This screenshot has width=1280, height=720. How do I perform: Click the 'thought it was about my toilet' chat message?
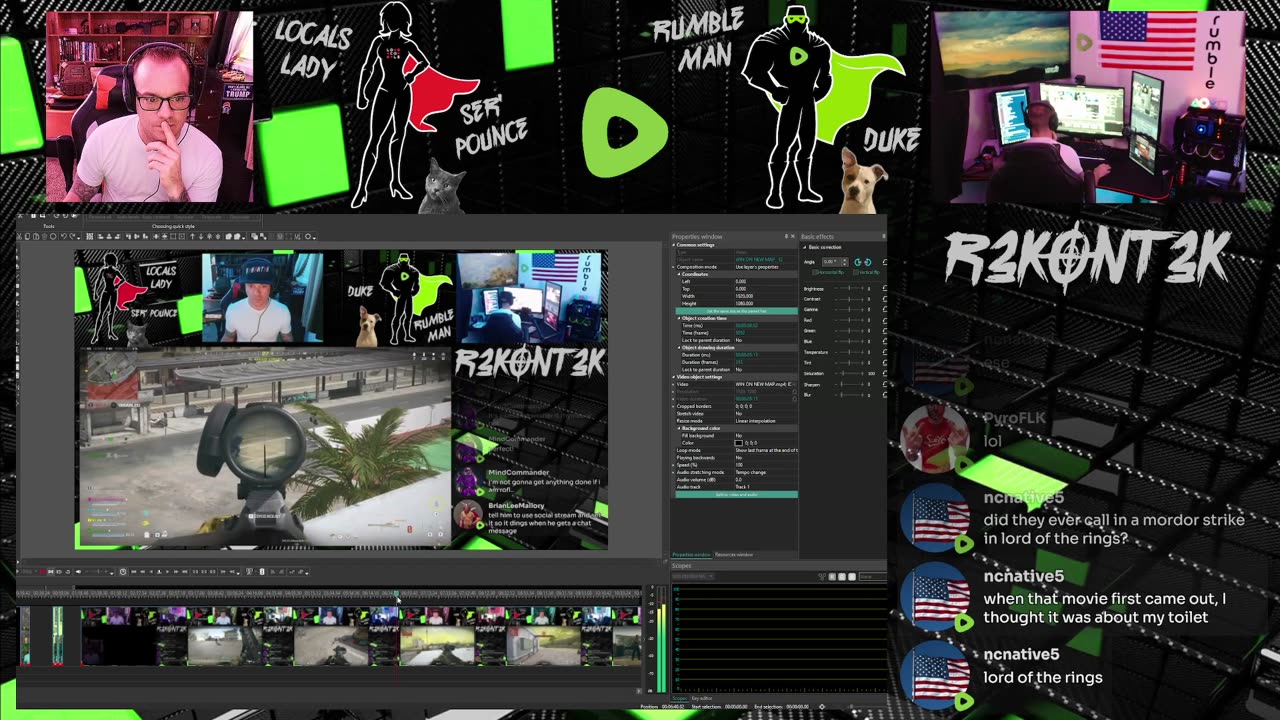pos(1104,608)
